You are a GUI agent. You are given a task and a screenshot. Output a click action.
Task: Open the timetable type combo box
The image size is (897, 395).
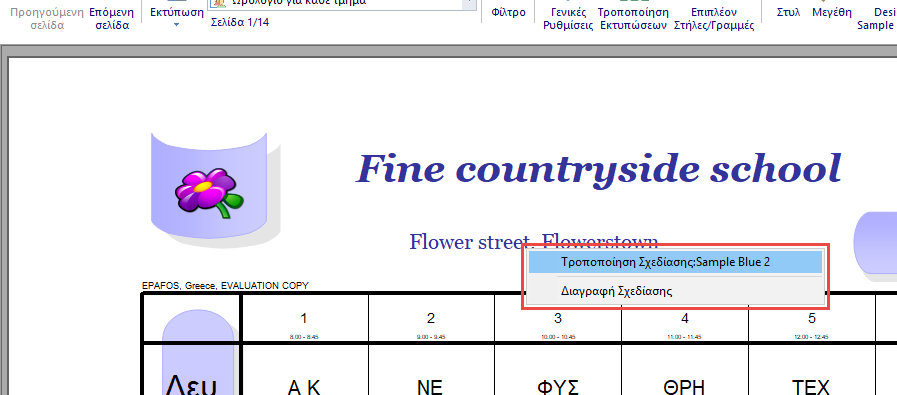(x=342, y=3)
